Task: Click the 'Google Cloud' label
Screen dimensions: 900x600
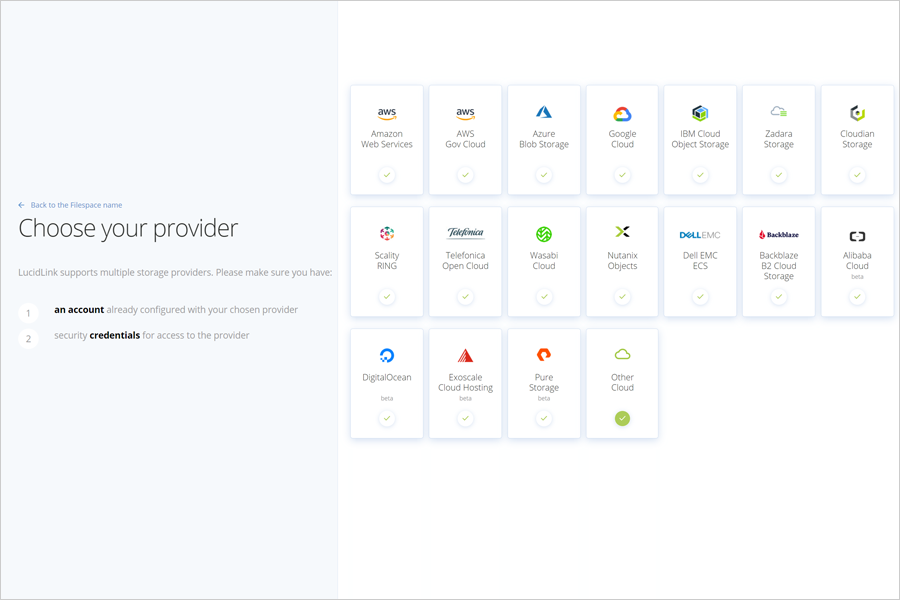Action: (x=622, y=139)
